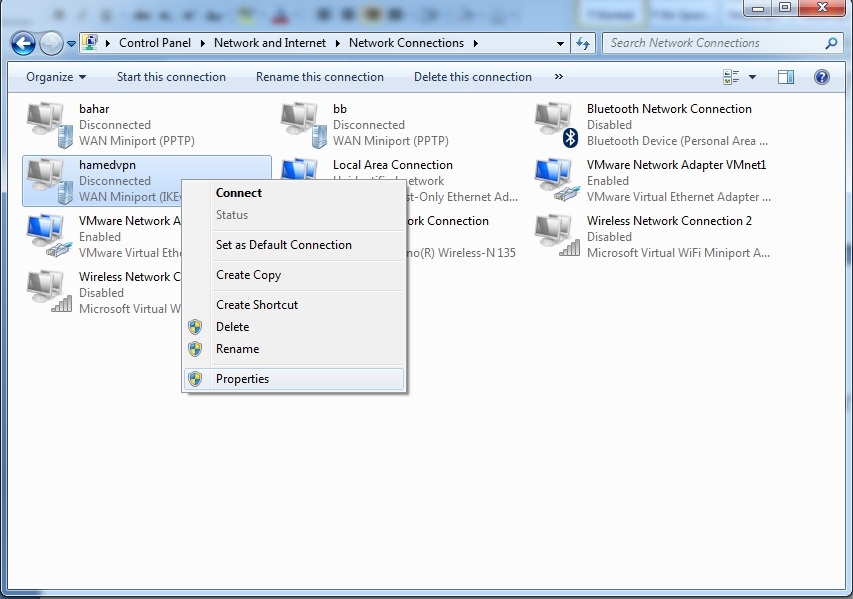The height and width of the screenshot is (599, 853).
Task: Select the bb connection icon
Action: point(304,125)
